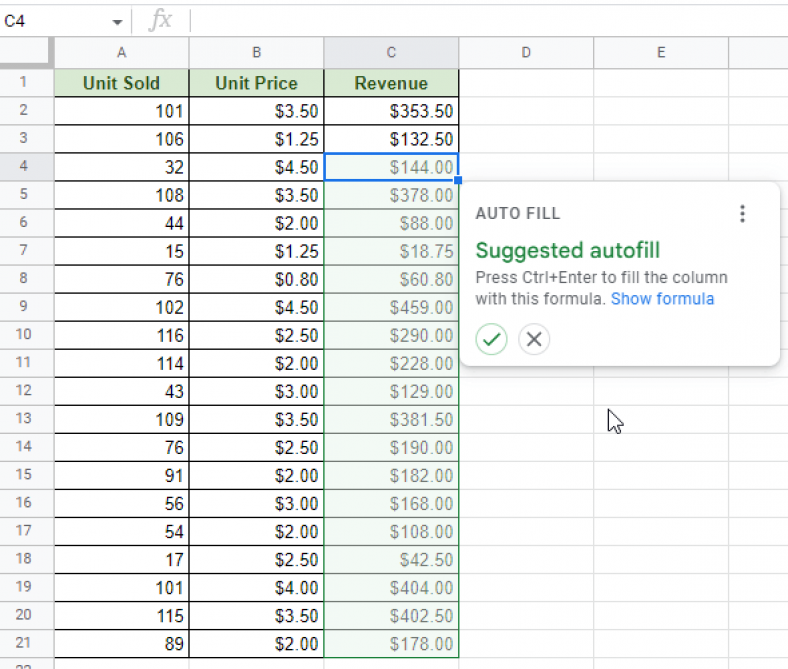This screenshot has width=788, height=669.
Task: Select row 12 header
Action: pyautogui.click(x=26, y=393)
